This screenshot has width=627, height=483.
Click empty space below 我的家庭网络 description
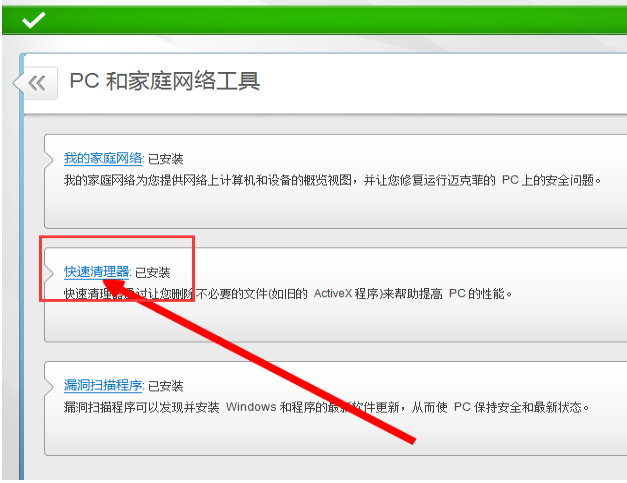tap(330, 209)
